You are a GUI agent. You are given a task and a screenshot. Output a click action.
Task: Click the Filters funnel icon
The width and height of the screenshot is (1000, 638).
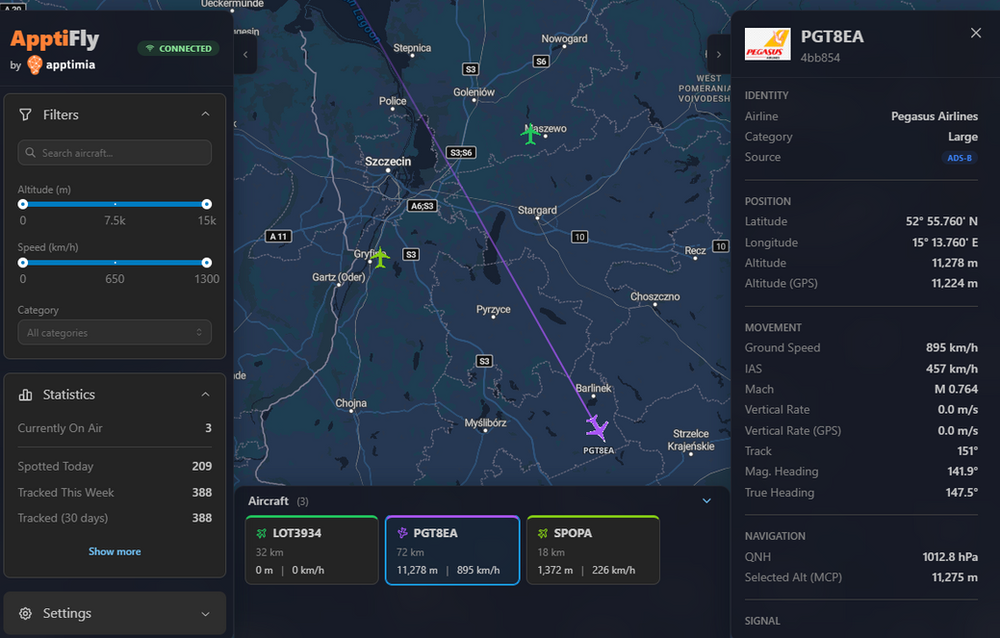pos(25,115)
